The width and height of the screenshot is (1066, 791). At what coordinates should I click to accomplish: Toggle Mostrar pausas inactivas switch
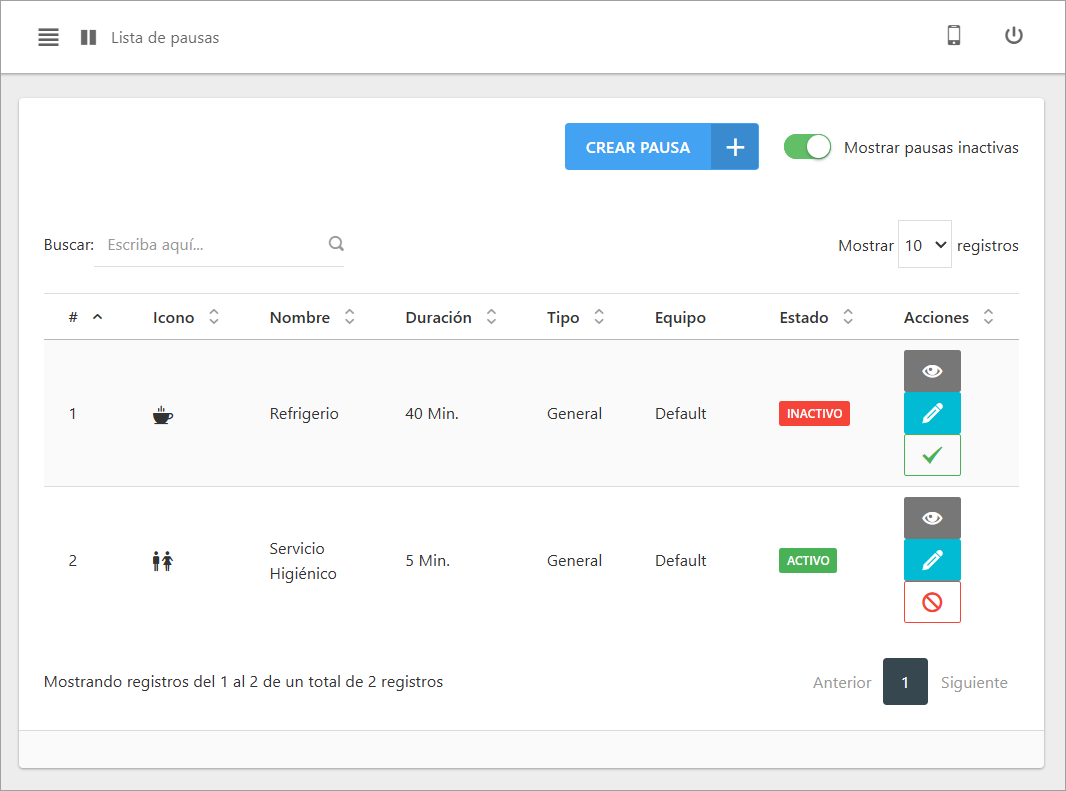click(807, 147)
